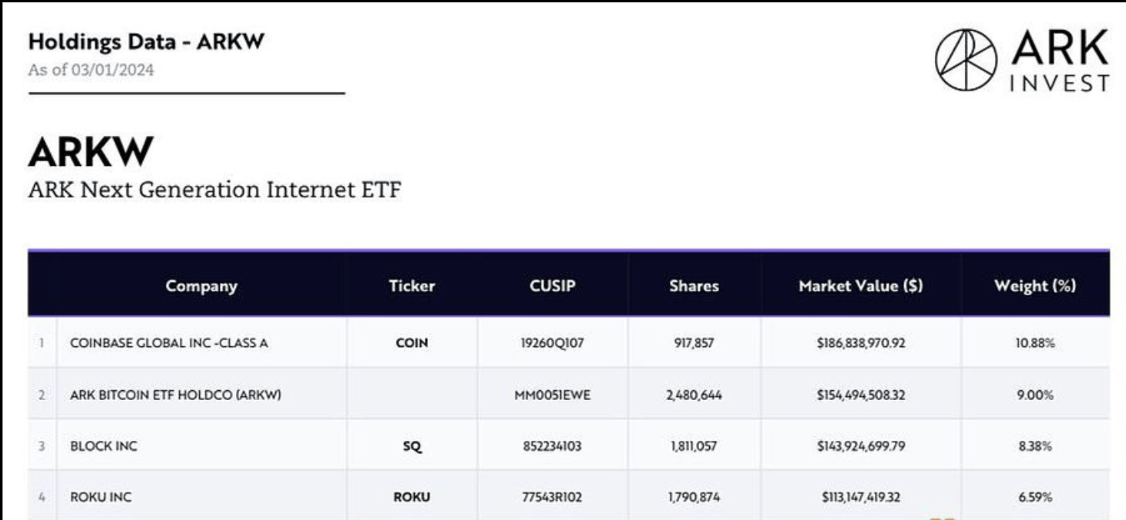The width and height of the screenshot is (1126, 520).
Task: Select the COINBASE GLOBAL INC row name
Action: pyautogui.click(x=169, y=343)
